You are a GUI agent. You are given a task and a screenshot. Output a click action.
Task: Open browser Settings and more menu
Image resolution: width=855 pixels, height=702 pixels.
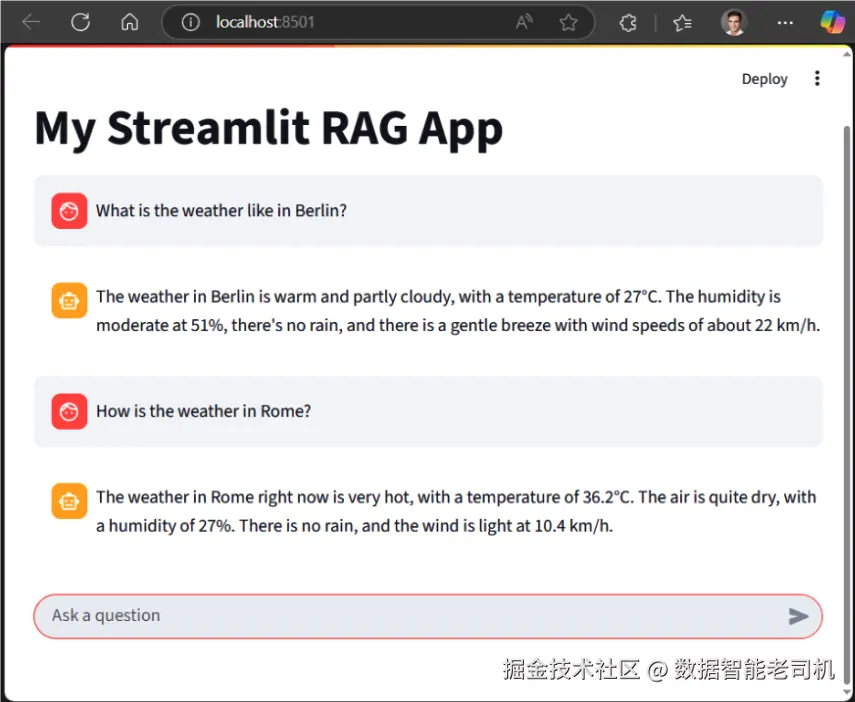pyautogui.click(x=785, y=22)
